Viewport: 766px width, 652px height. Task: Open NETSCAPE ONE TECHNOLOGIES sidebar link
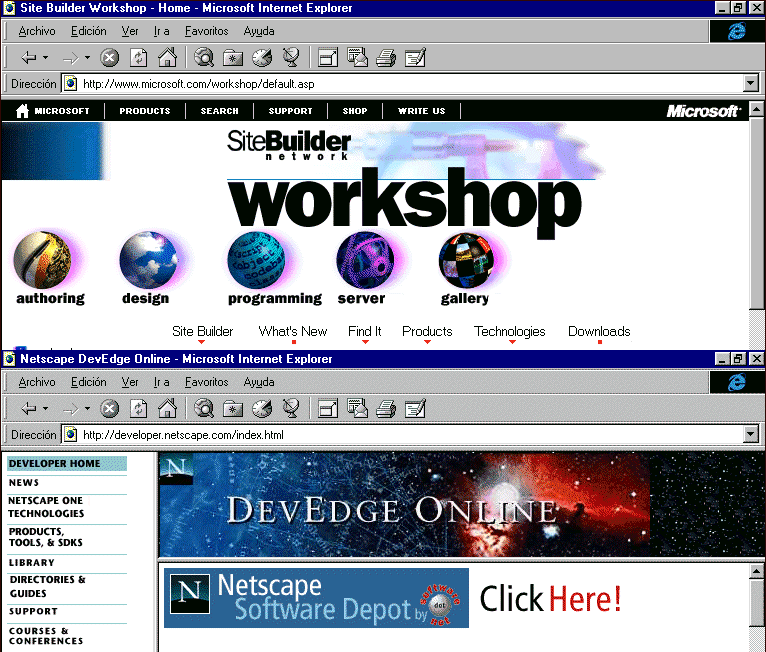pyautogui.click(x=46, y=507)
